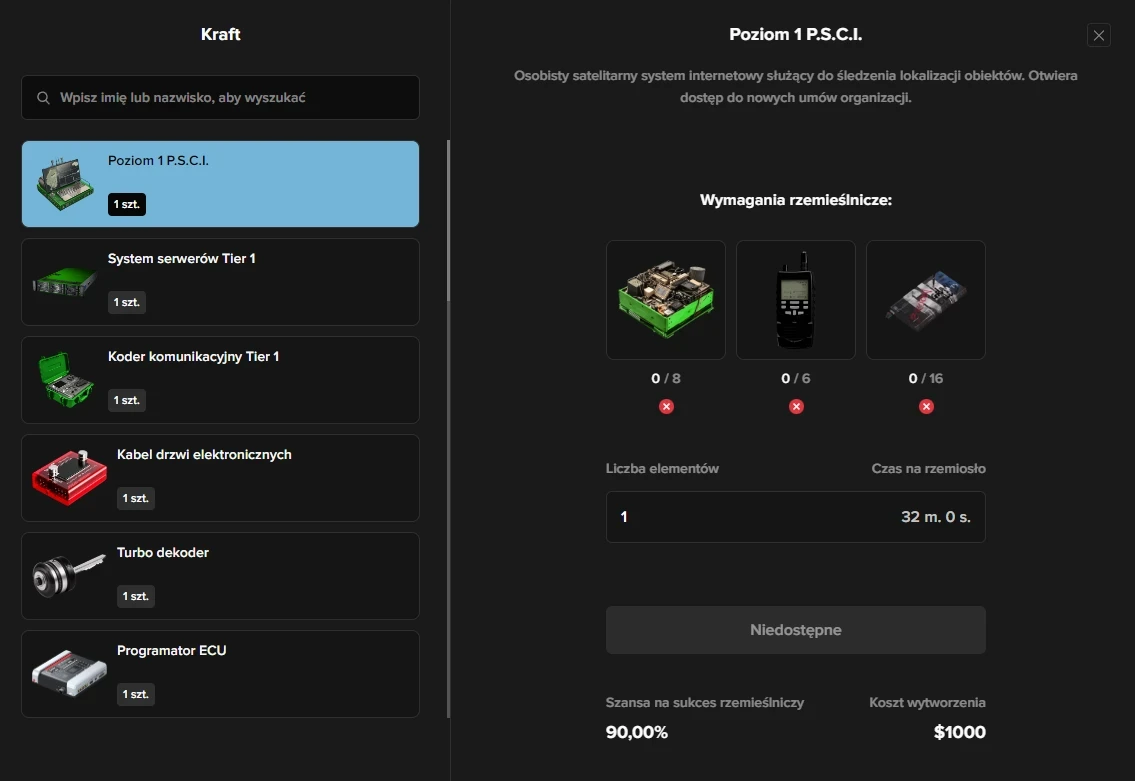Screen dimensions: 1135x781
Task: Click the black handheld radio ingredient
Action: tap(796, 300)
